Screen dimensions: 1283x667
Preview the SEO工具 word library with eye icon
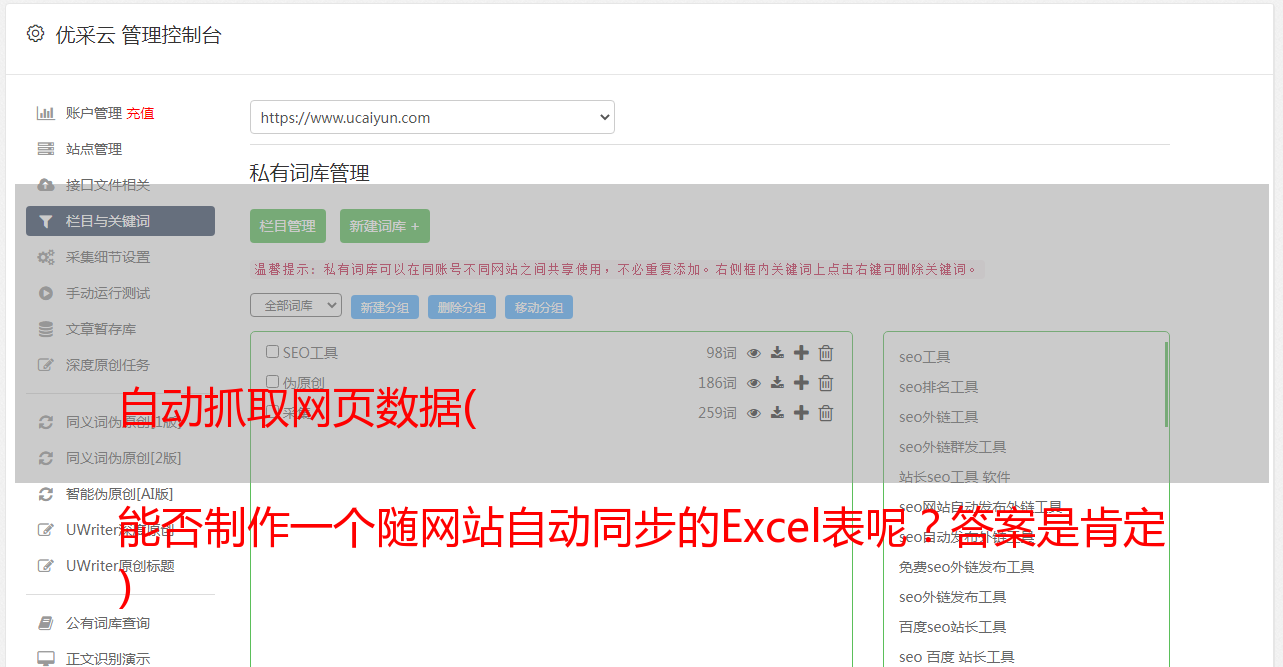point(754,353)
